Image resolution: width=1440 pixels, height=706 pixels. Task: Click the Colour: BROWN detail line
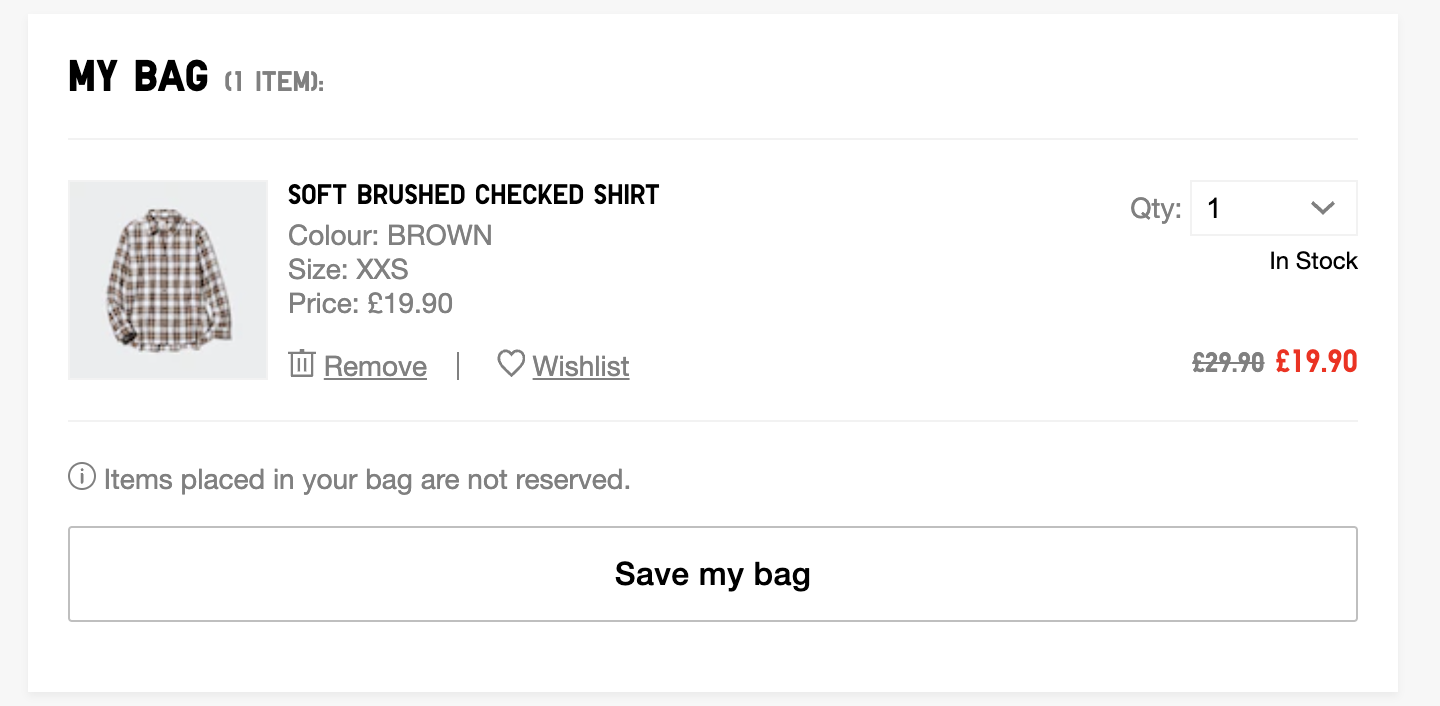click(x=390, y=236)
